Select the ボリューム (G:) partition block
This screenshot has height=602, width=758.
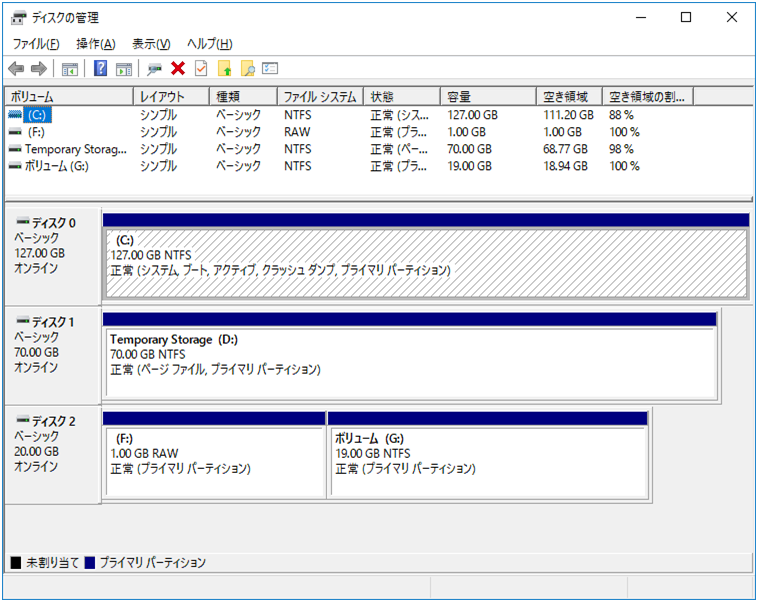pos(488,460)
